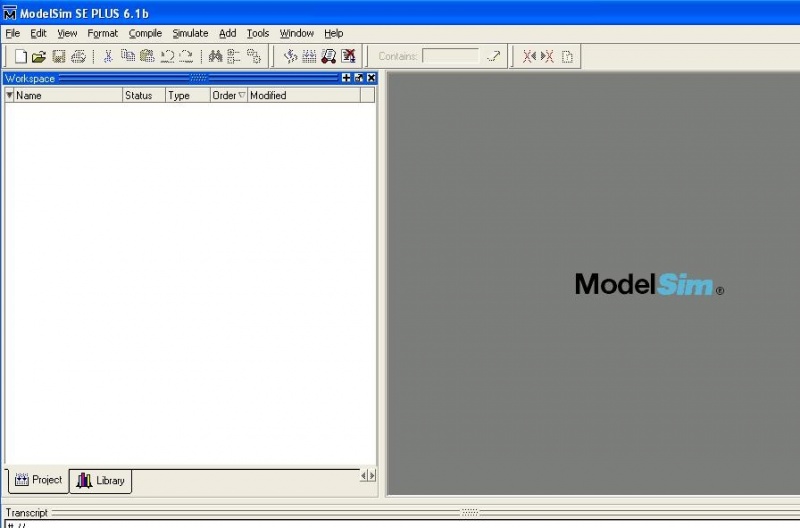Close the Workspace pane
The width and height of the screenshot is (800, 528).
point(371,78)
